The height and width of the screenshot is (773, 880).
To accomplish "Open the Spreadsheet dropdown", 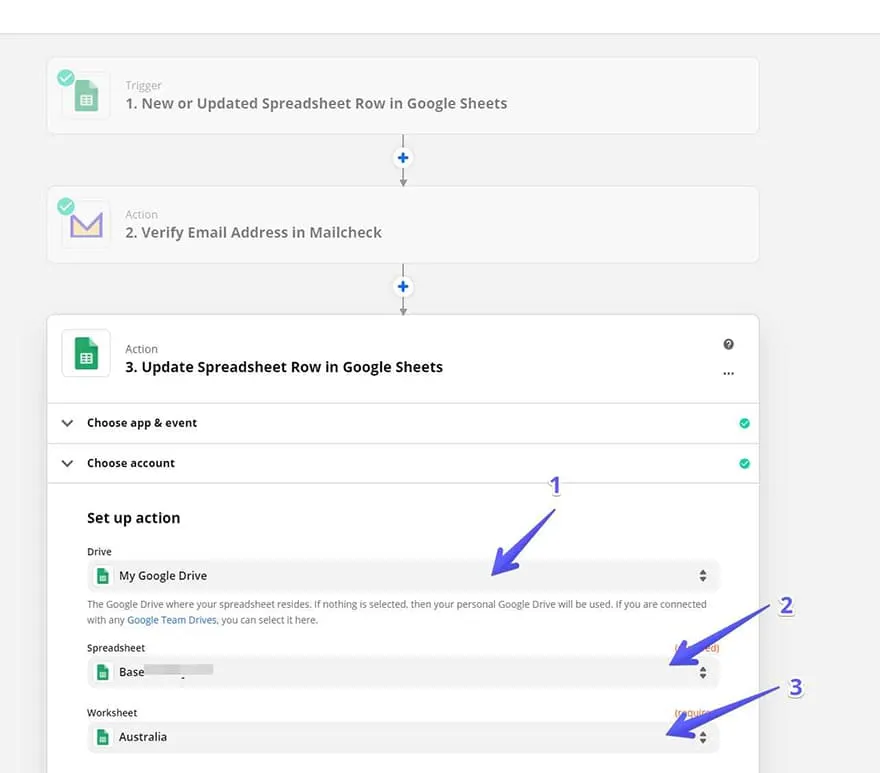I will (402, 672).
